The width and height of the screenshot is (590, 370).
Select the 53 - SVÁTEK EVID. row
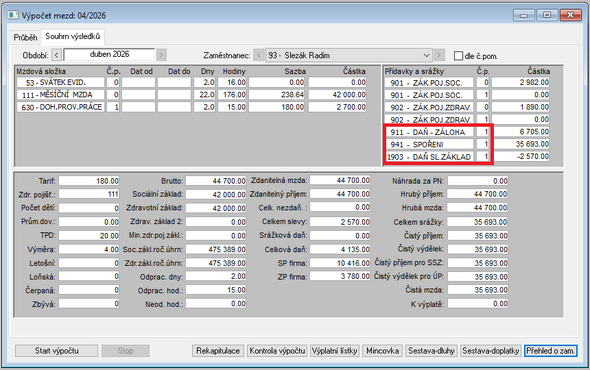click(x=191, y=82)
